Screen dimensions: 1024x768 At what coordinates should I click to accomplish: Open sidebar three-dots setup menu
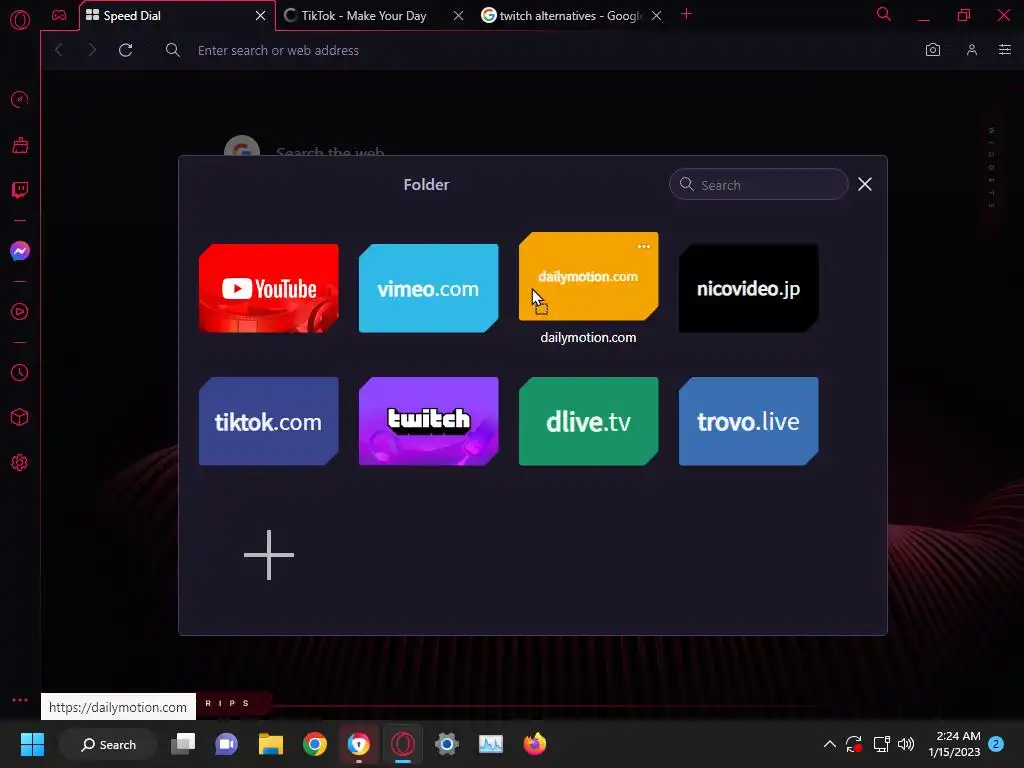(x=20, y=699)
